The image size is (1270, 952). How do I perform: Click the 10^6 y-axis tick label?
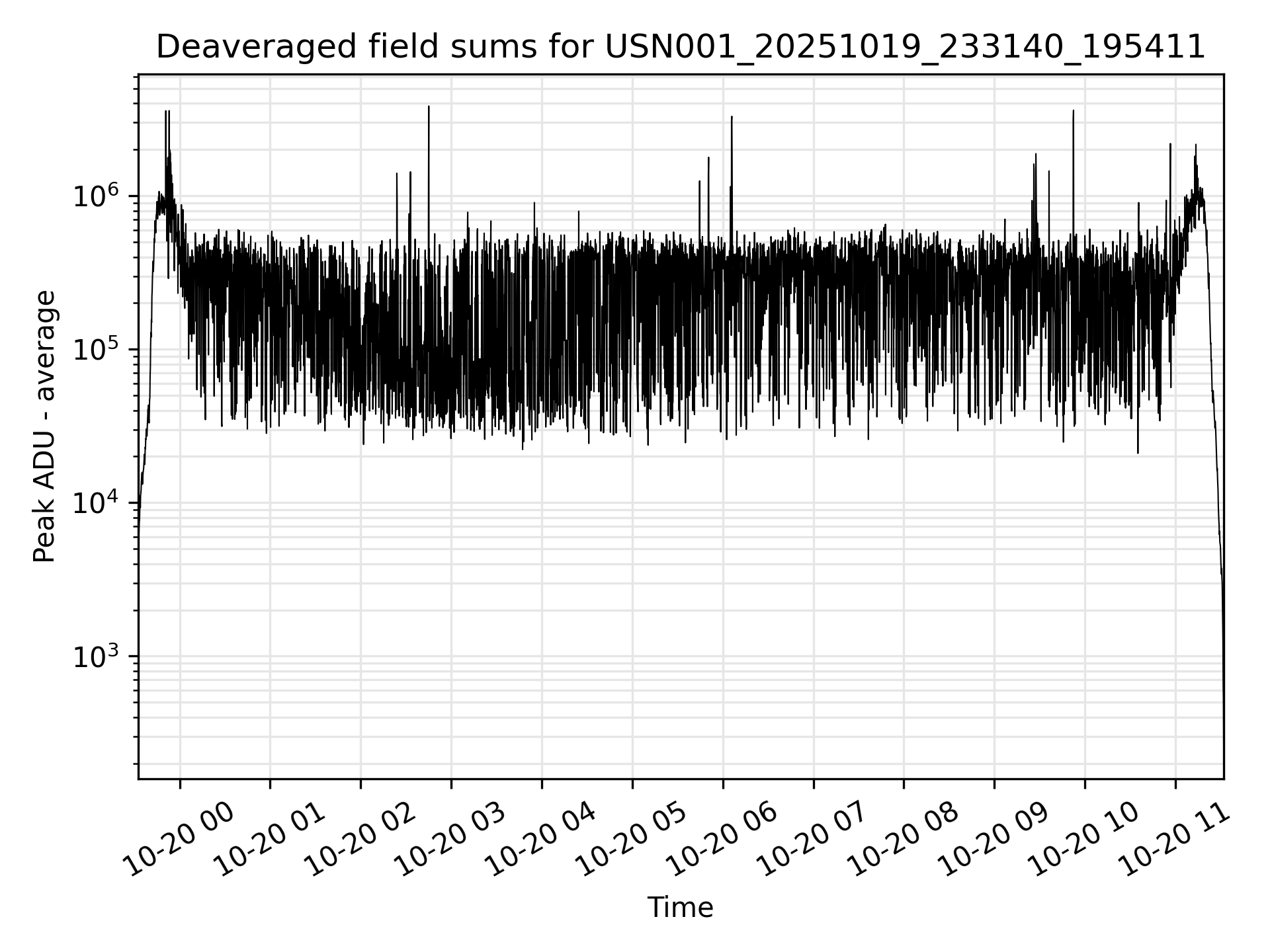pos(97,196)
